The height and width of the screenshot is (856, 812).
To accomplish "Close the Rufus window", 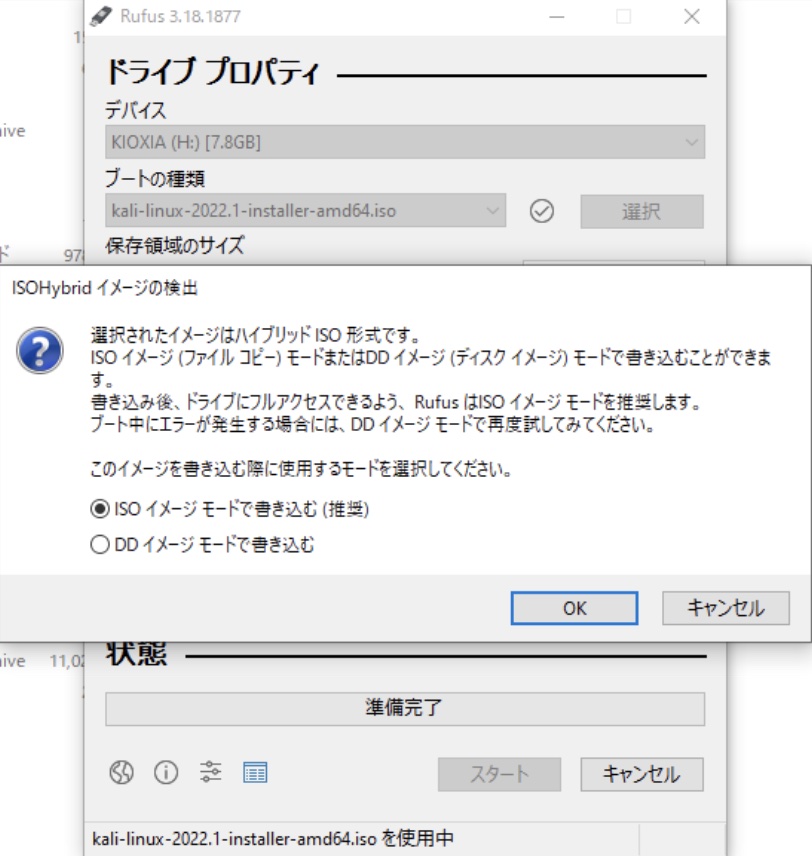I will [x=692, y=16].
